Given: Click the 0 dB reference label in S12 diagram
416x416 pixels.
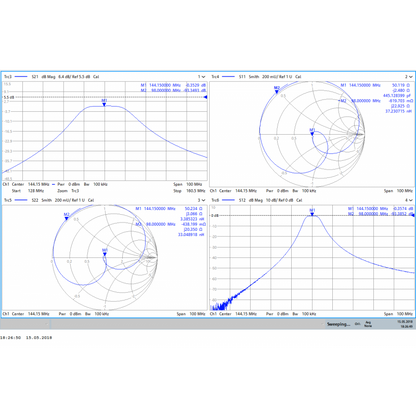Looking at the screenshot, I should click(215, 216).
